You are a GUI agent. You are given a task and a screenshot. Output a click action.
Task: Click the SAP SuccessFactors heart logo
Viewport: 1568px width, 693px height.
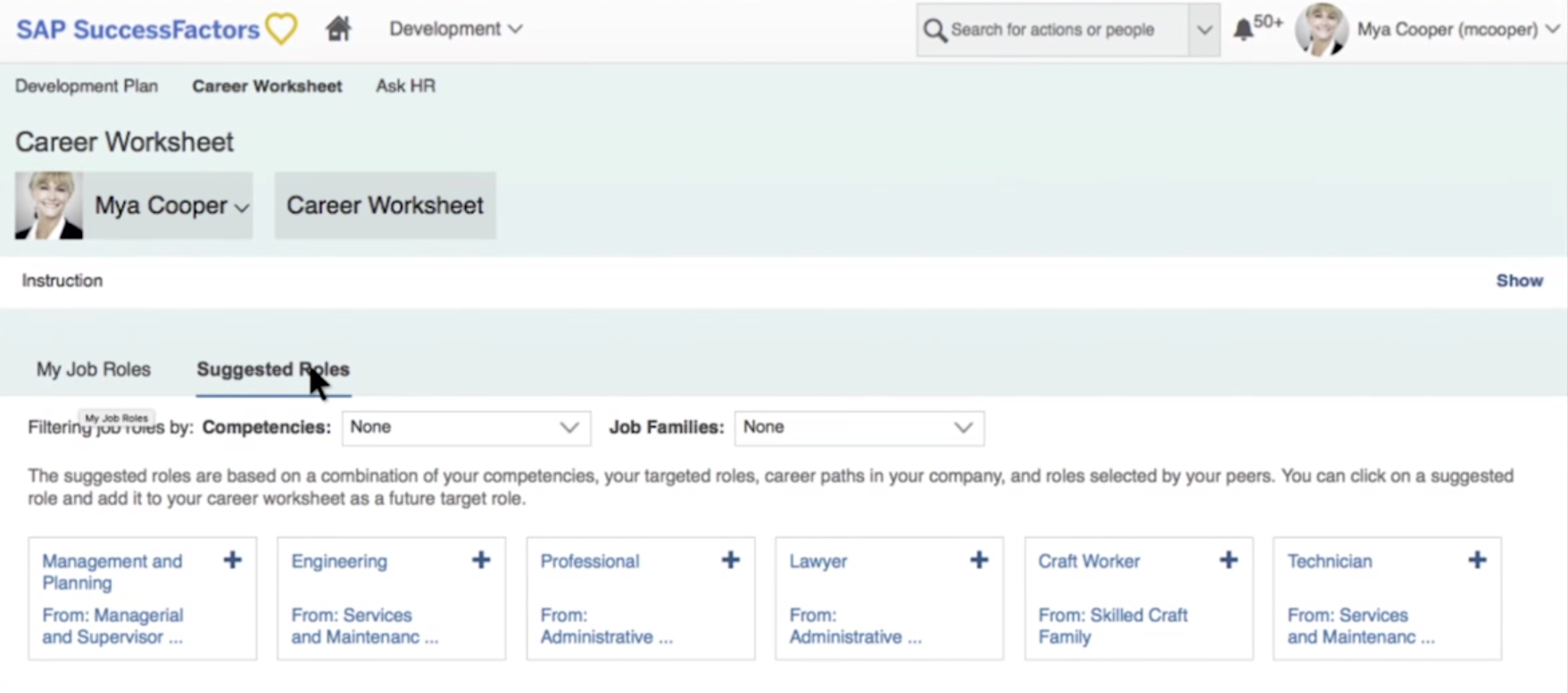click(x=281, y=29)
